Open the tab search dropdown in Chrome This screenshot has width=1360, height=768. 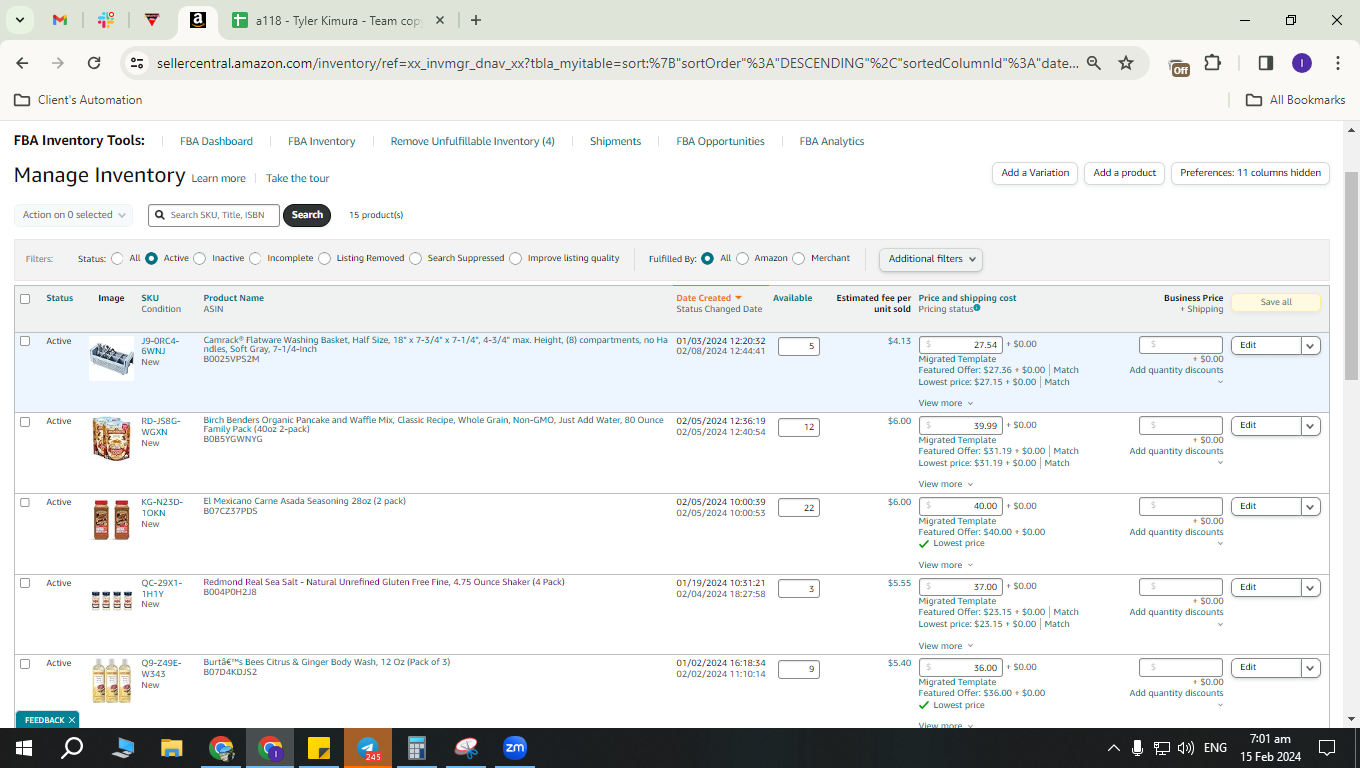coord(19,20)
